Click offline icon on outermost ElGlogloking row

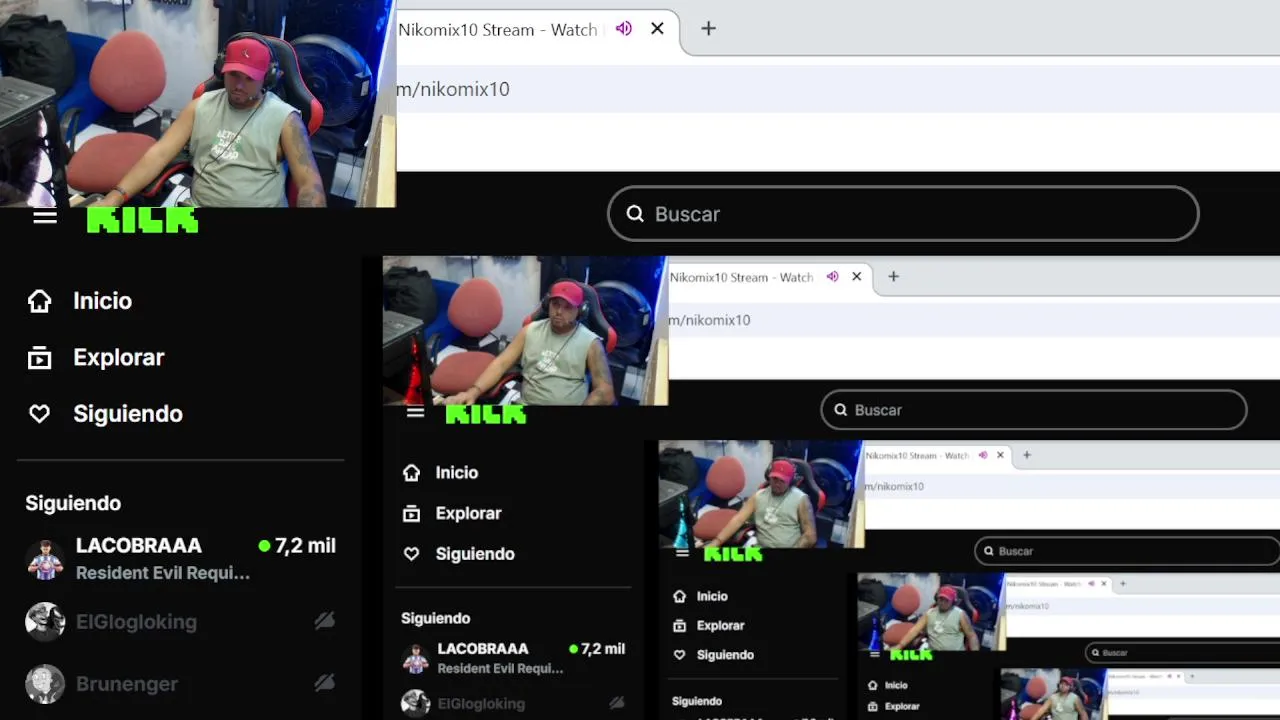pyautogui.click(x=324, y=621)
